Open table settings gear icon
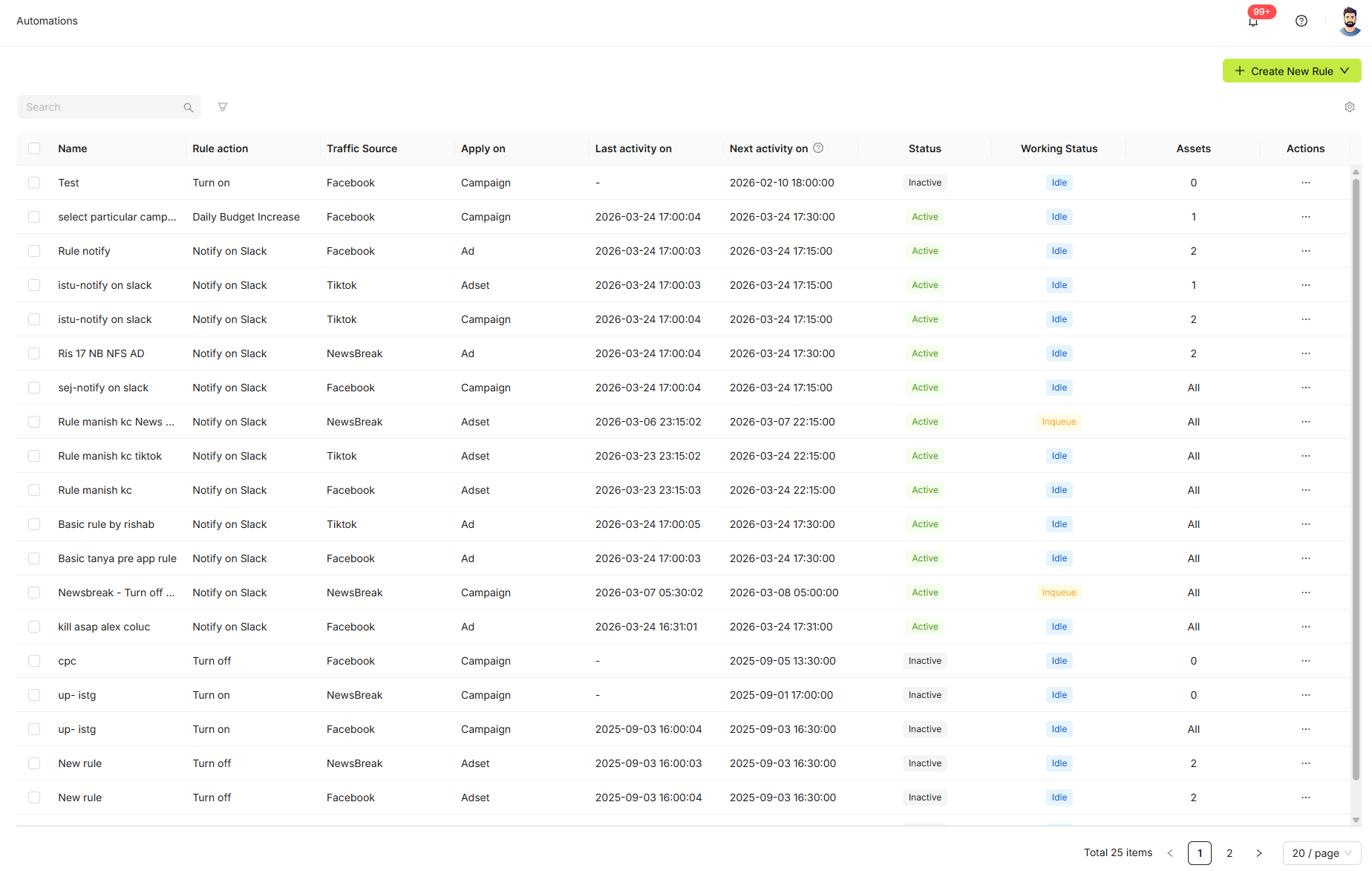Image resolution: width=1372 pixels, height=871 pixels. tap(1349, 107)
